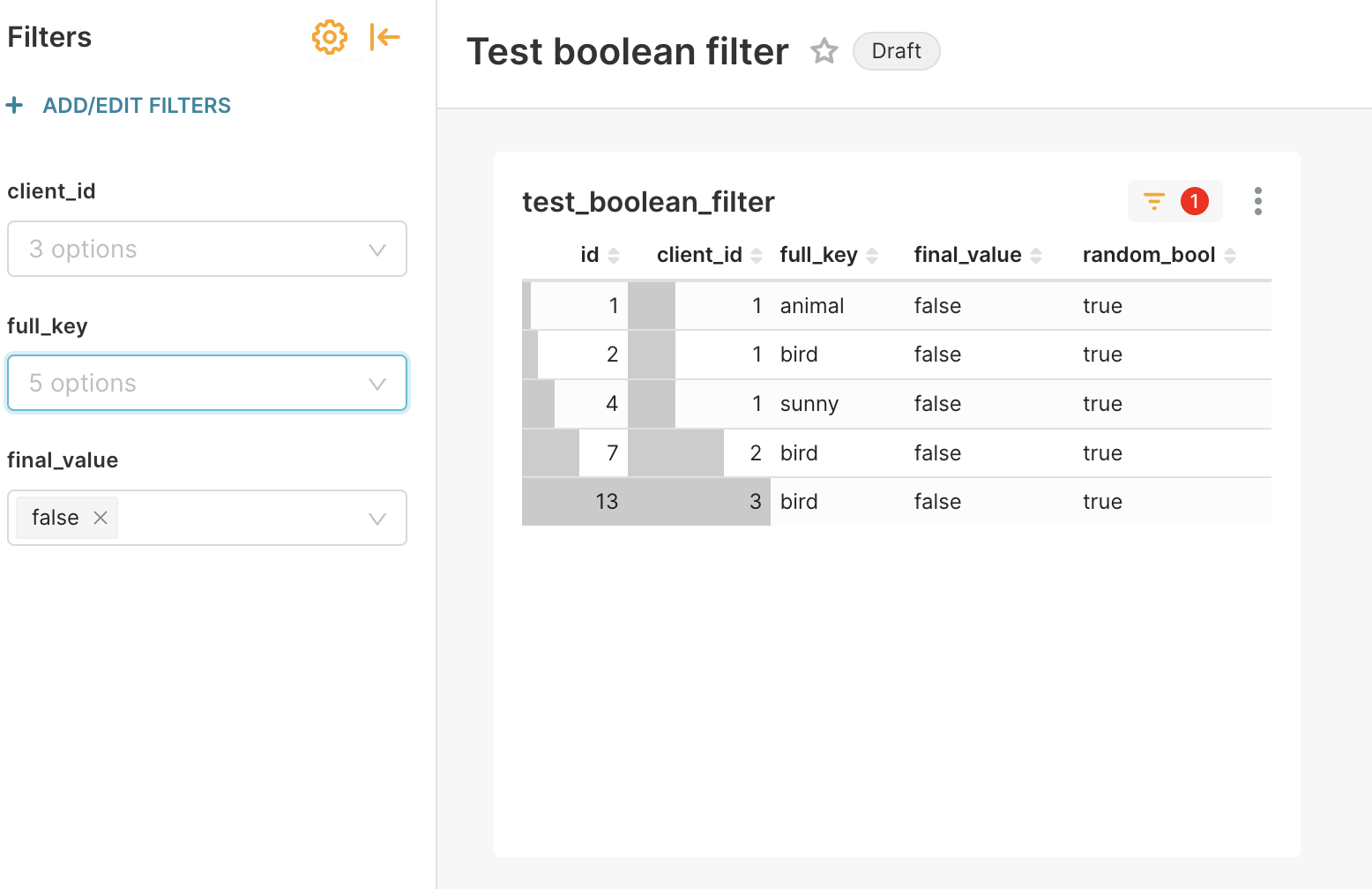This screenshot has width=1372, height=889.
Task: Click the Test boolean filter dashboard title
Action: 627,51
